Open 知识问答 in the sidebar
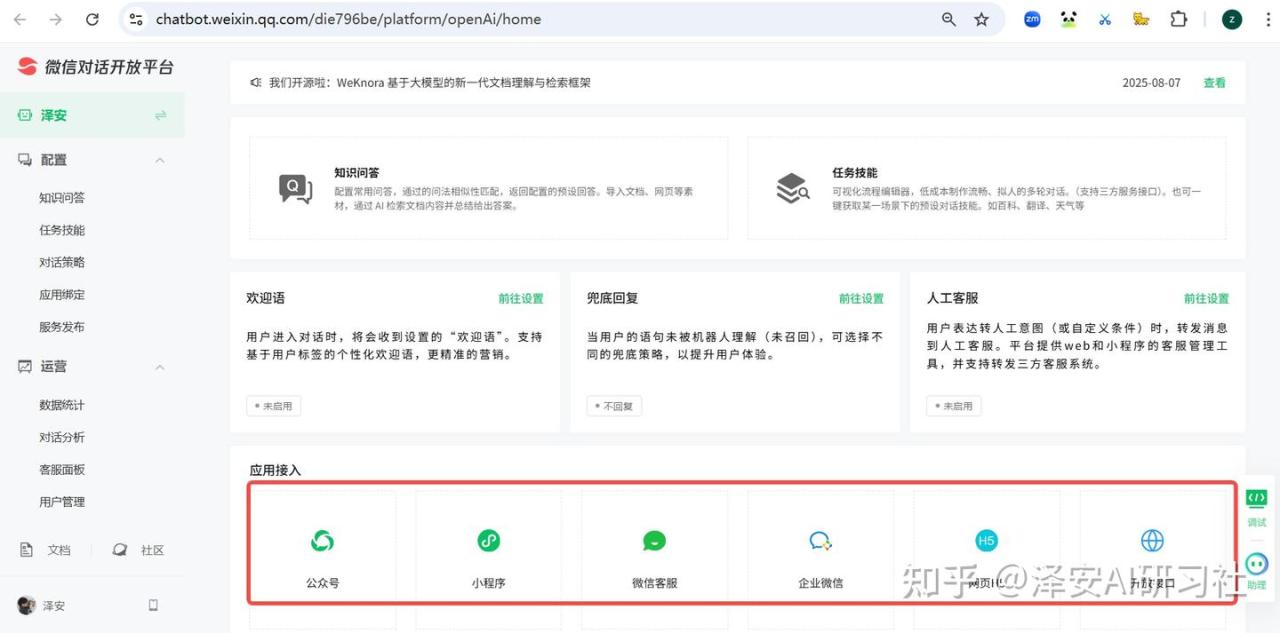 tap(62, 198)
